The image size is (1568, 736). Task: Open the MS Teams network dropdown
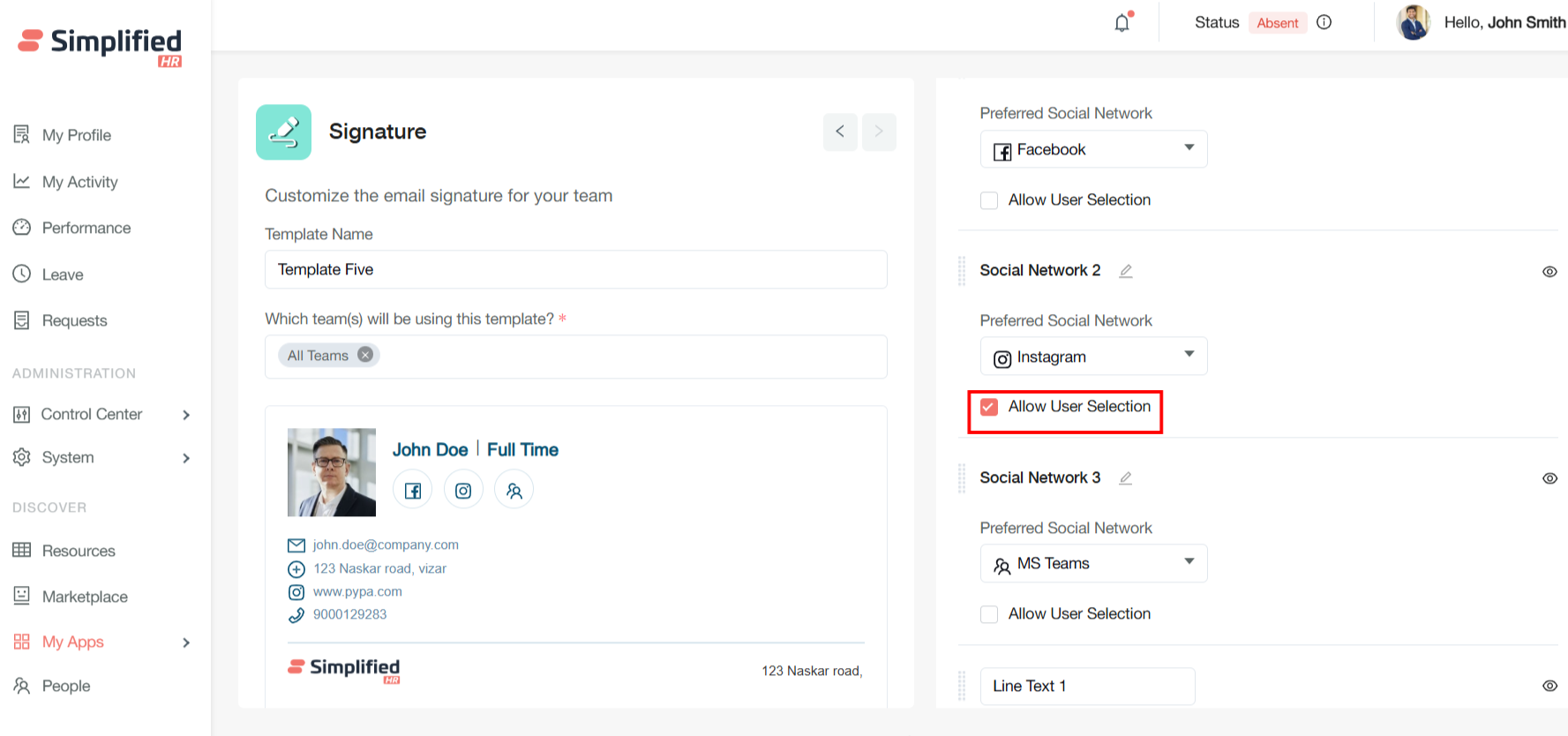[1092, 564]
